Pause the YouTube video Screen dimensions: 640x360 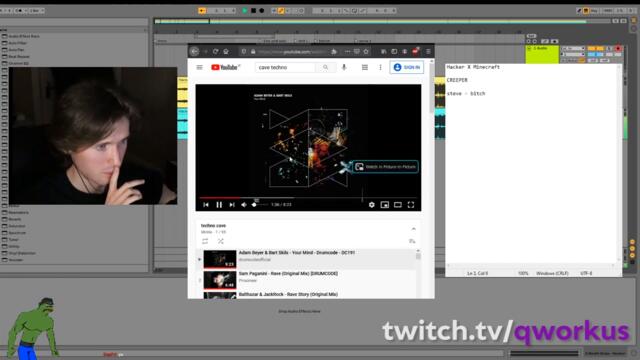pyautogui.click(x=219, y=205)
